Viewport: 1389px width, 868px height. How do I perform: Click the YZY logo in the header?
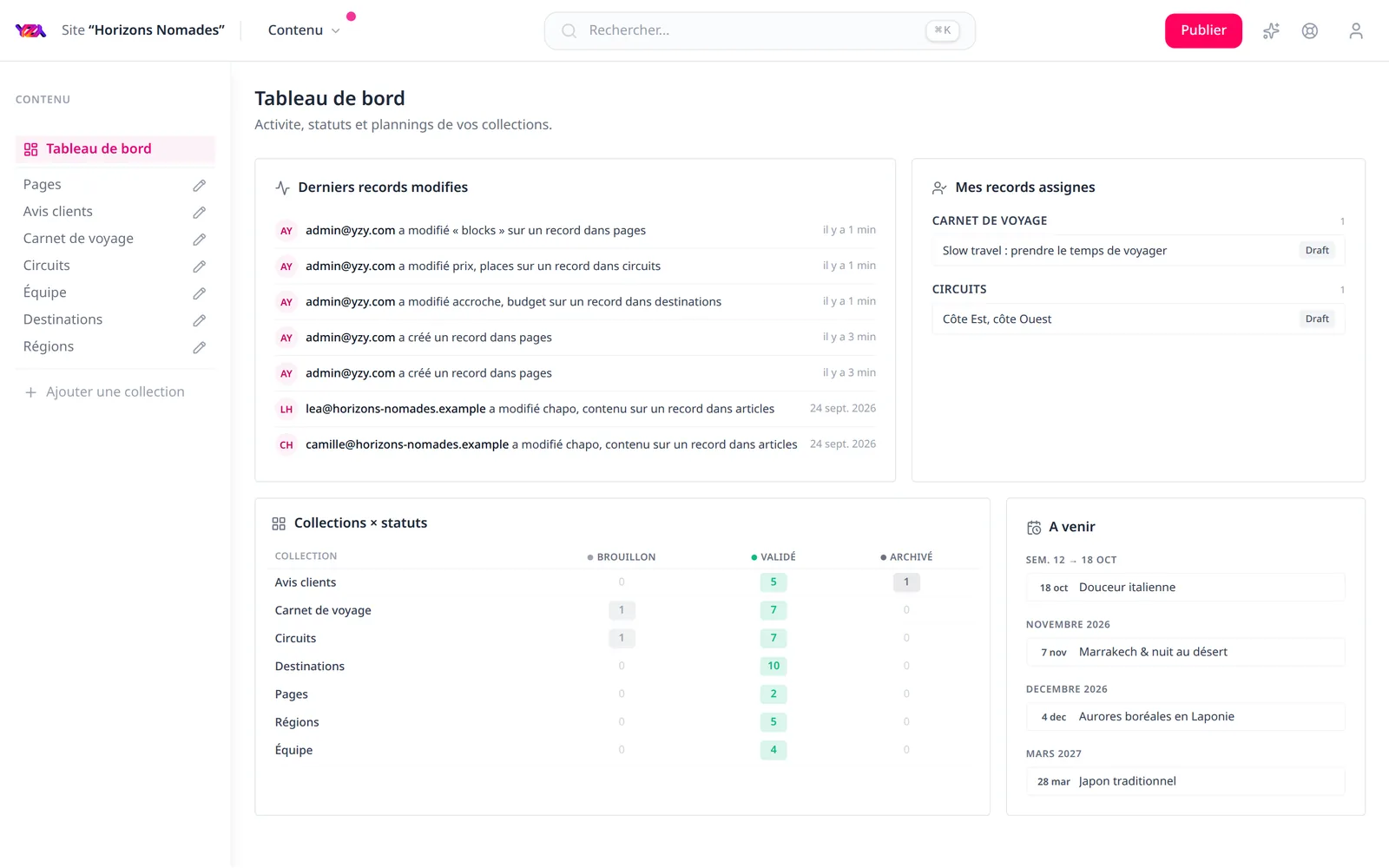point(30,30)
